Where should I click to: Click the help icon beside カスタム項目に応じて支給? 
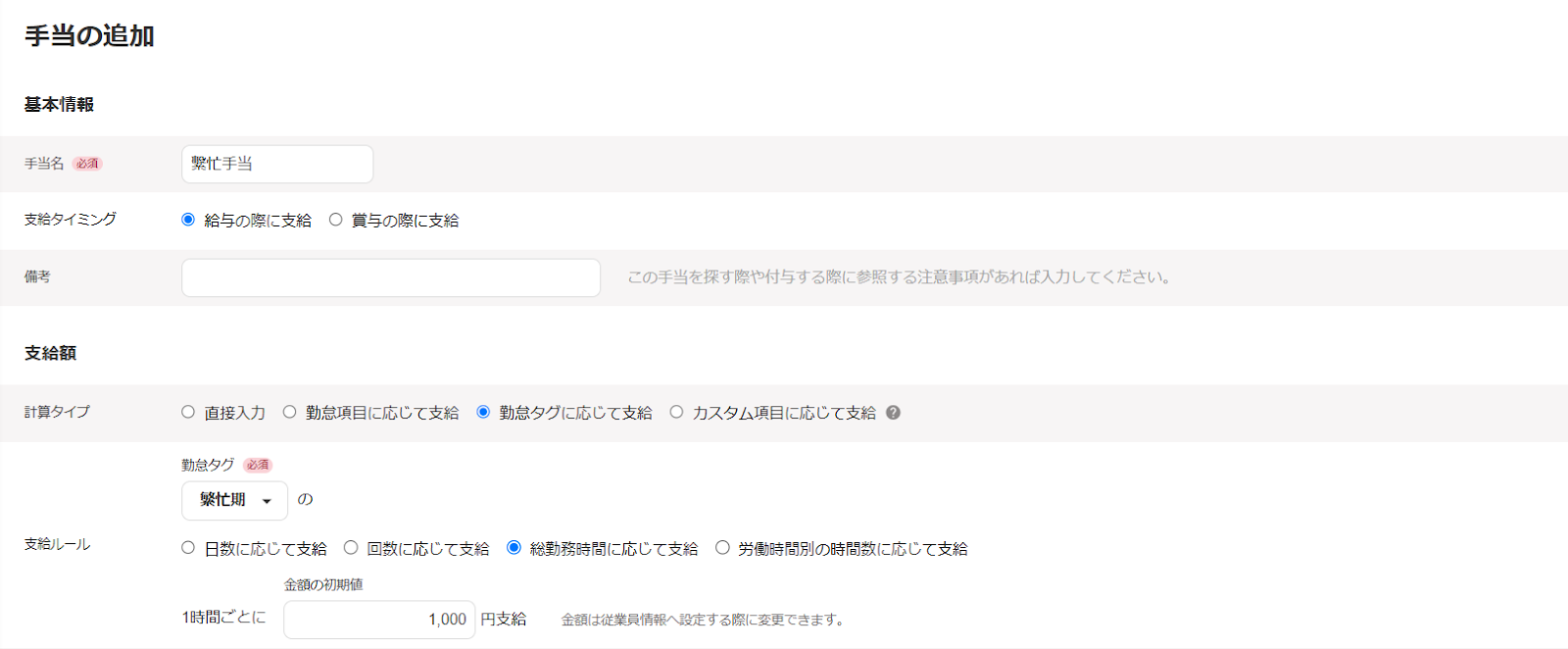coord(893,413)
